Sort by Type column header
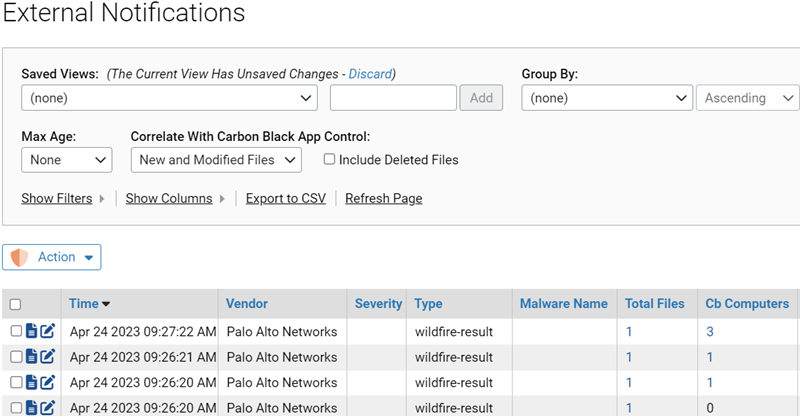Image resolution: width=800 pixels, height=417 pixels. point(429,304)
